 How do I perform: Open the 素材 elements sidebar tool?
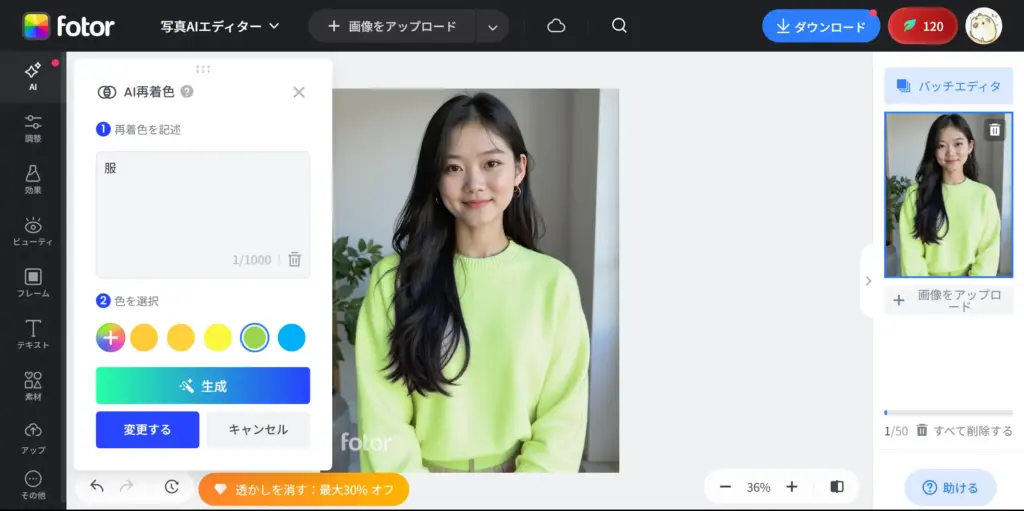33,387
